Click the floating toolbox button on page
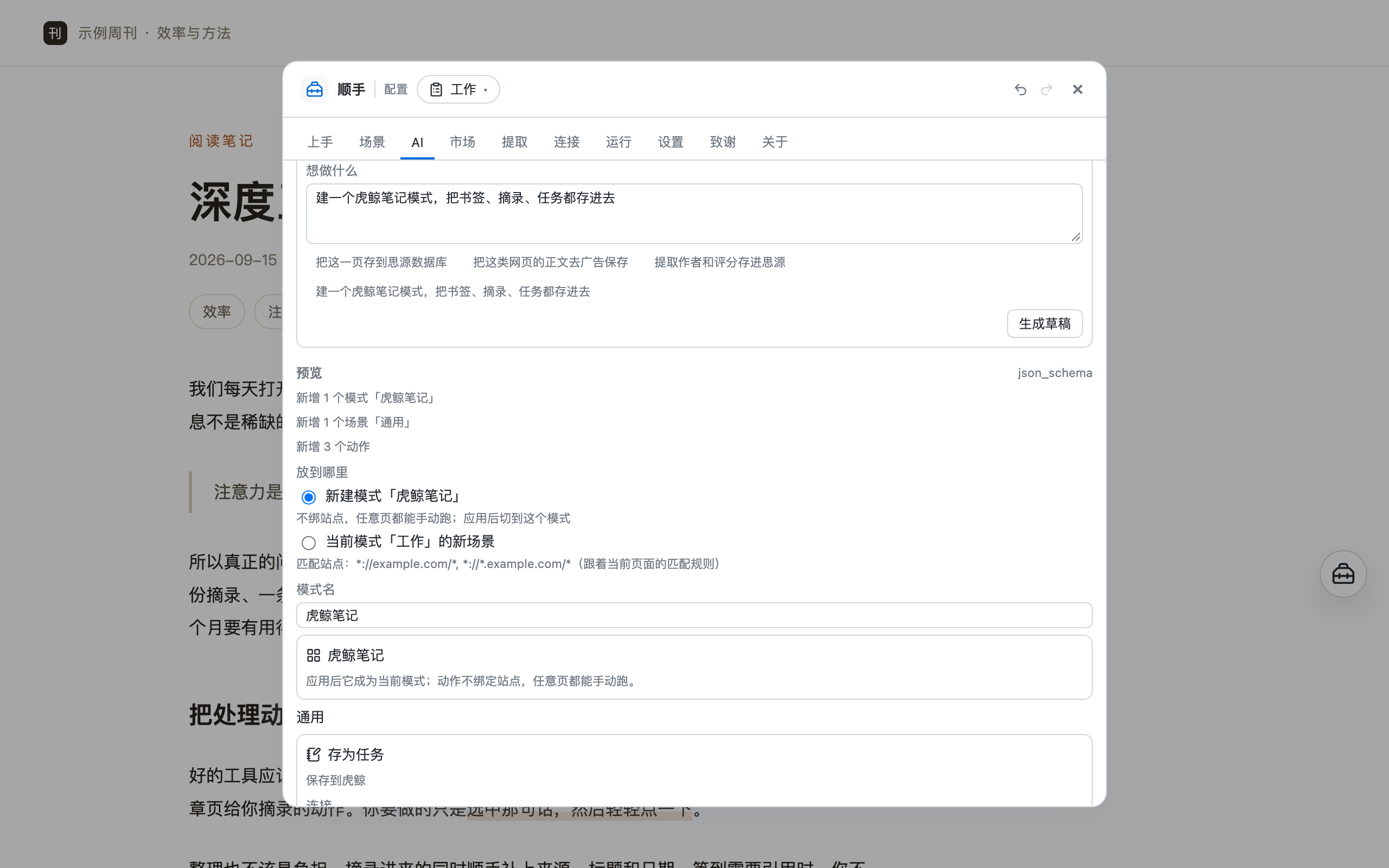This screenshot has width=1389, height=868. point(1343,574)
